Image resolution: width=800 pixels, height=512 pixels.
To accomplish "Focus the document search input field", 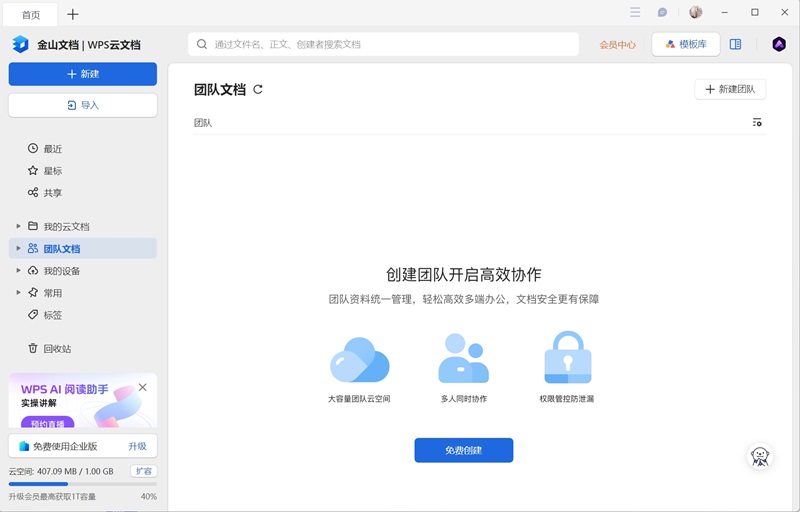I will tap(384, 44).
